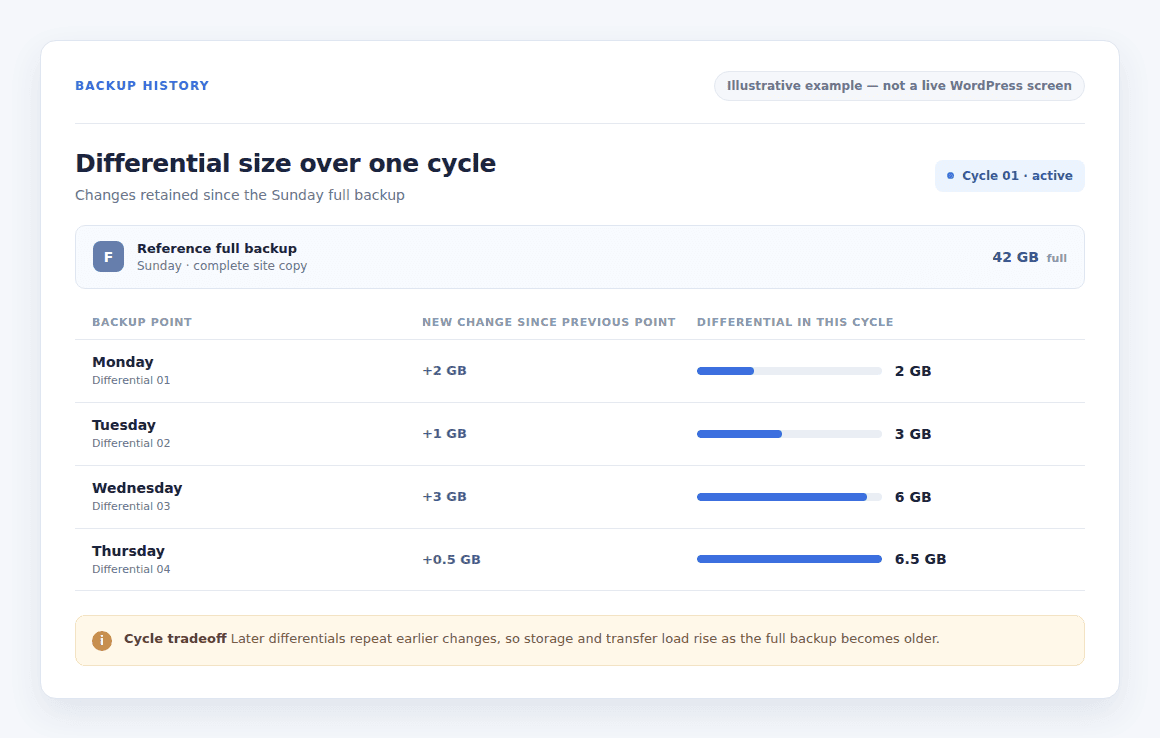This screenshot has width=1160, height=738.
Task: Click the Differential 03 label
Action: click(x=131, y=506)
